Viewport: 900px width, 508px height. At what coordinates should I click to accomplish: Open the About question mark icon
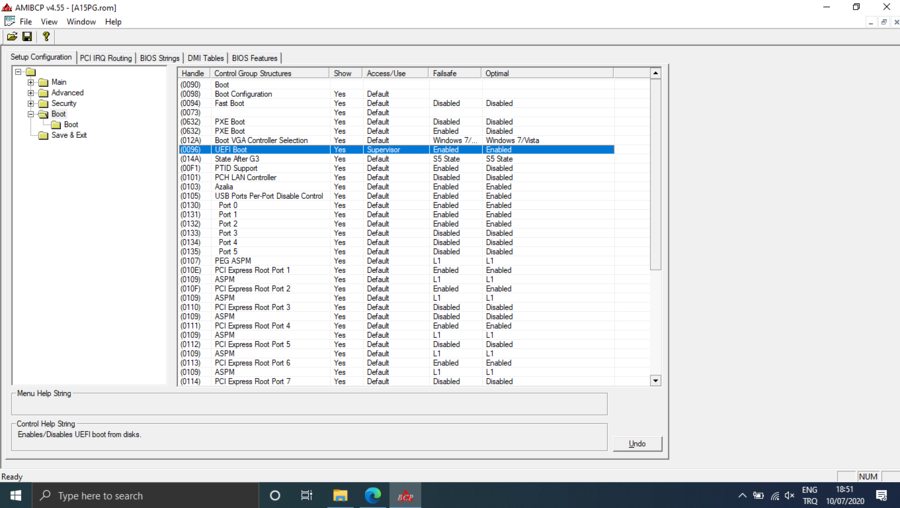(46, 37)
